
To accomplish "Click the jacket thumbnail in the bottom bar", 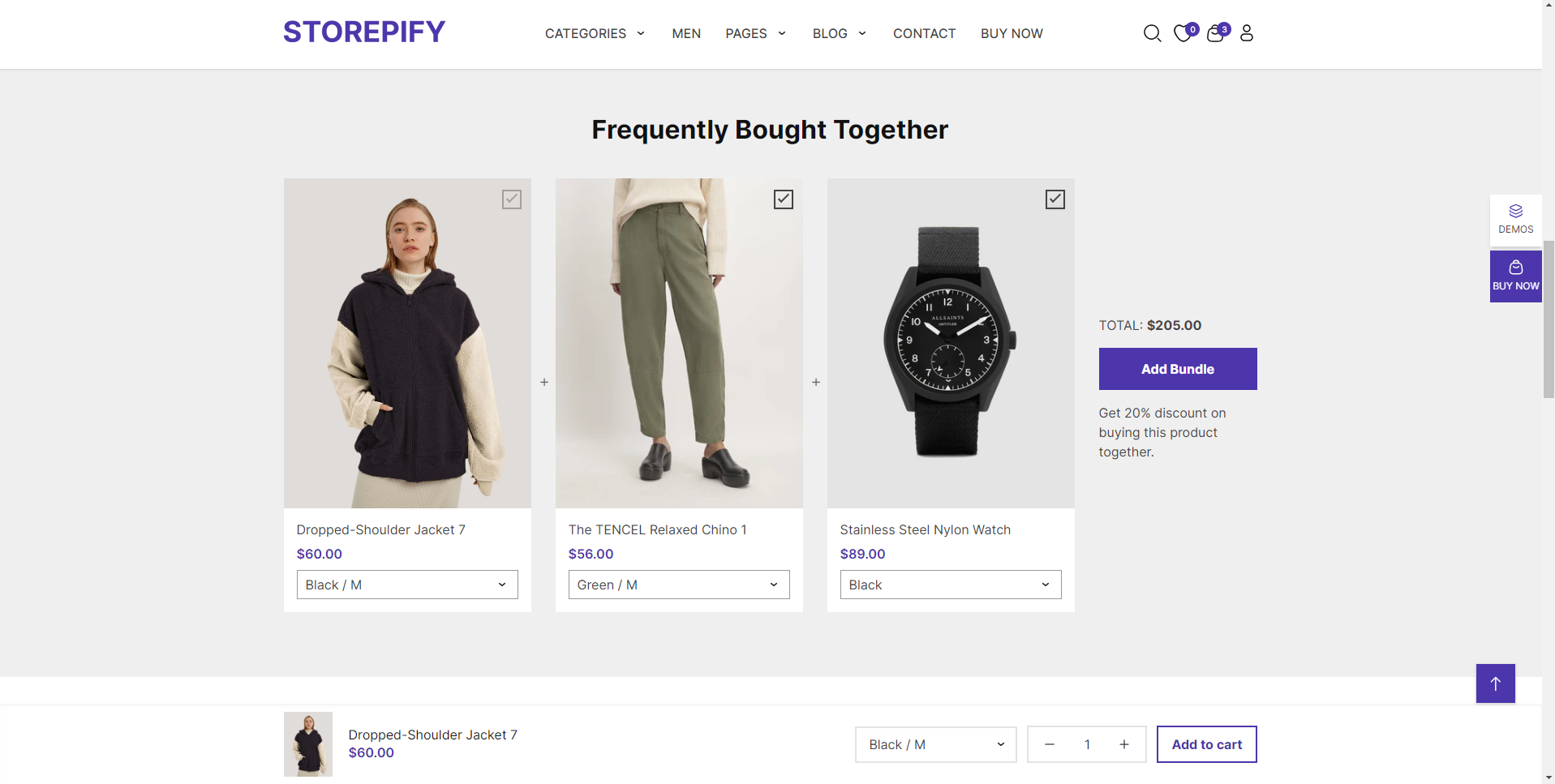I will (x=307, y=743).
